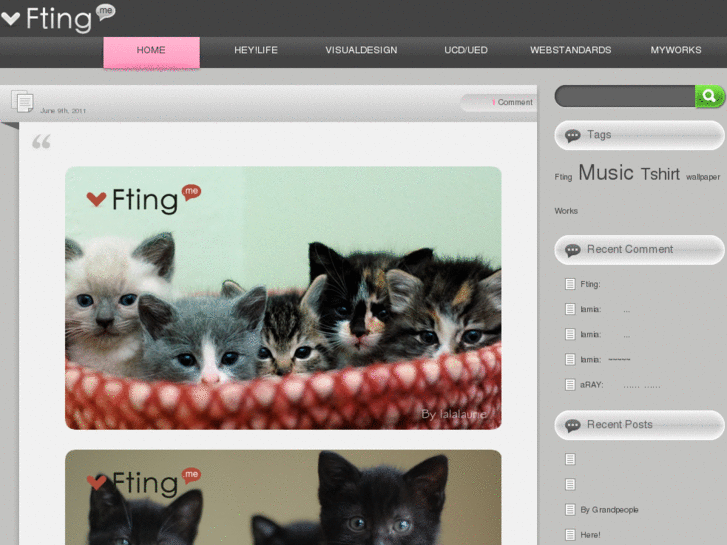Select the Fting tag in Tags
Viewport: 727px width, 545px height.
[x=563, y=177]
